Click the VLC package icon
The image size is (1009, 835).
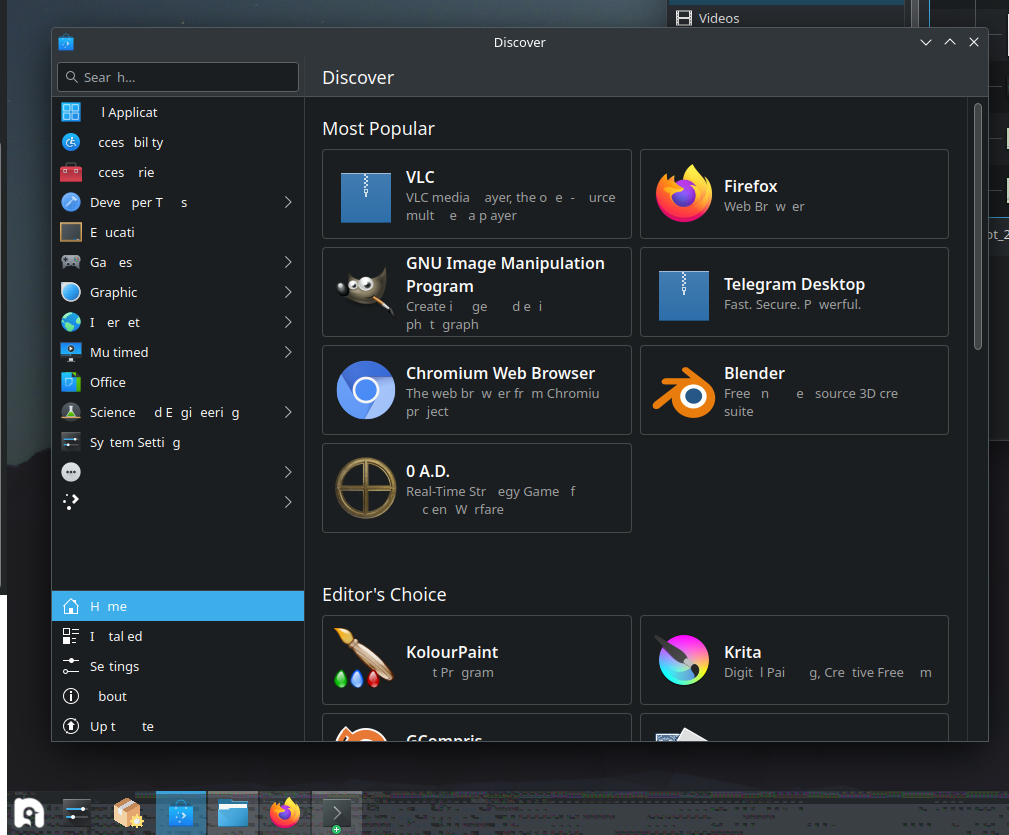coord(366,197)
